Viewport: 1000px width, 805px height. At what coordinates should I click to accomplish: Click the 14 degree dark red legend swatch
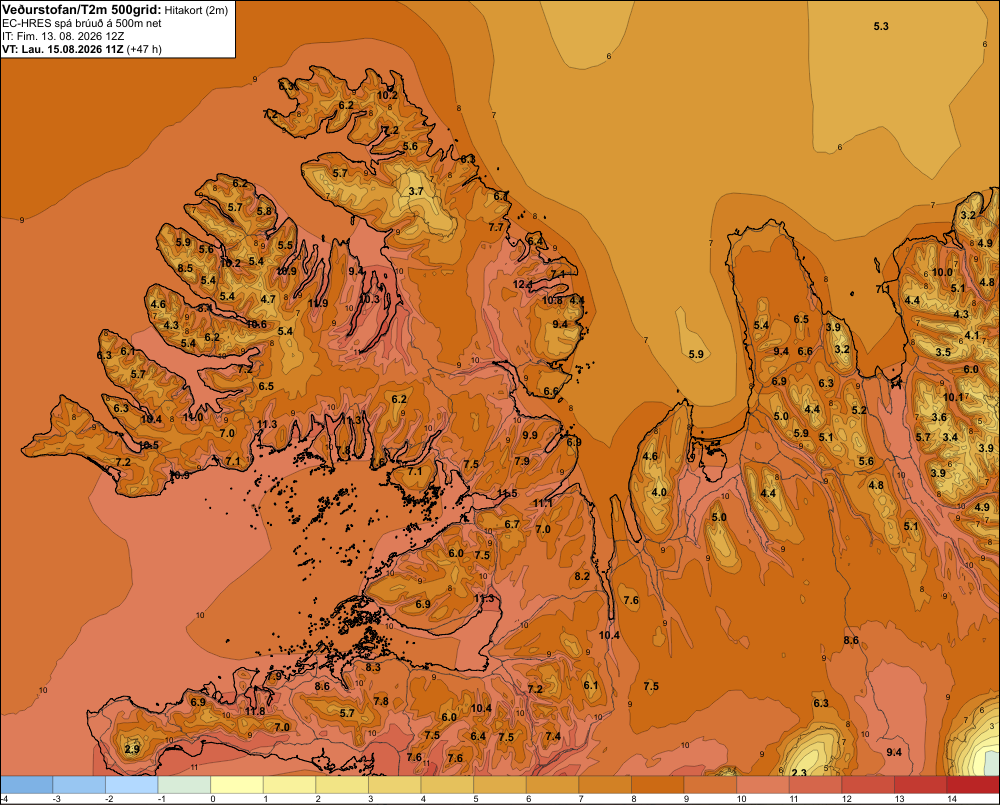(973, 785)
